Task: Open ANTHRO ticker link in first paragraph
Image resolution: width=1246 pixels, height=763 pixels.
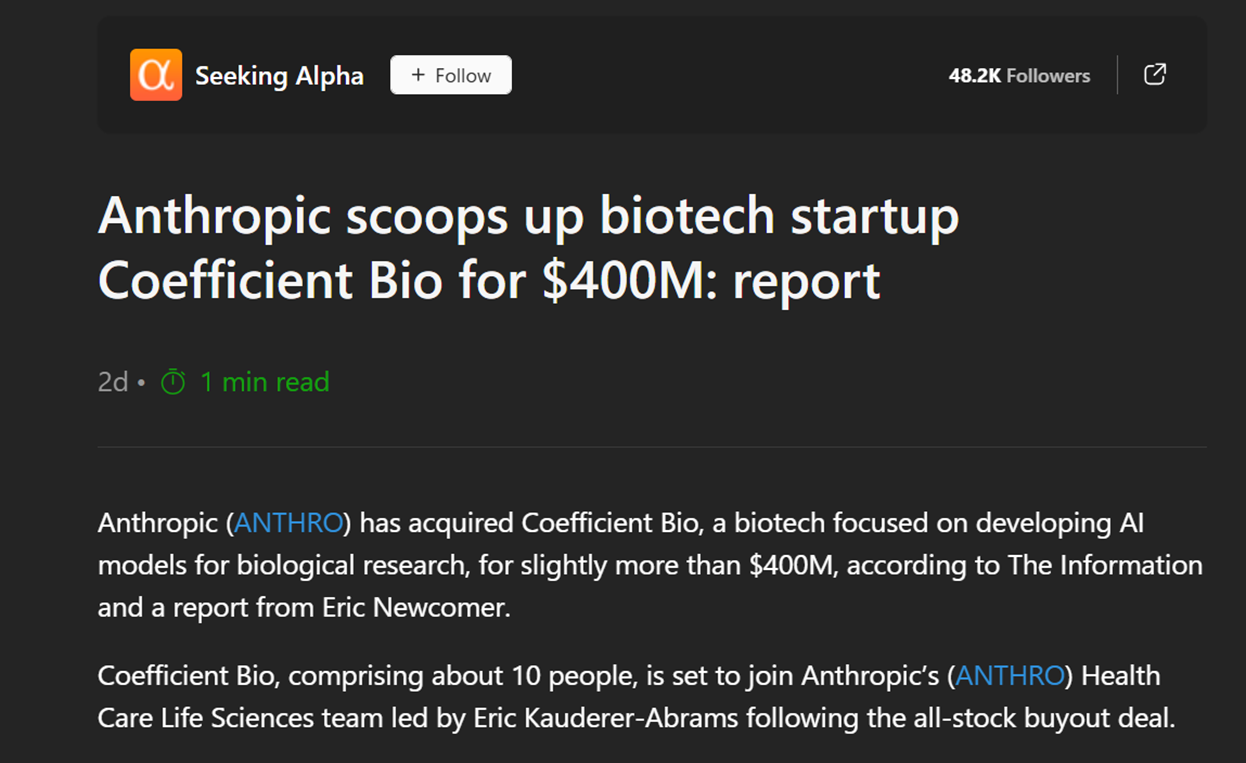Action: point(289,523)
